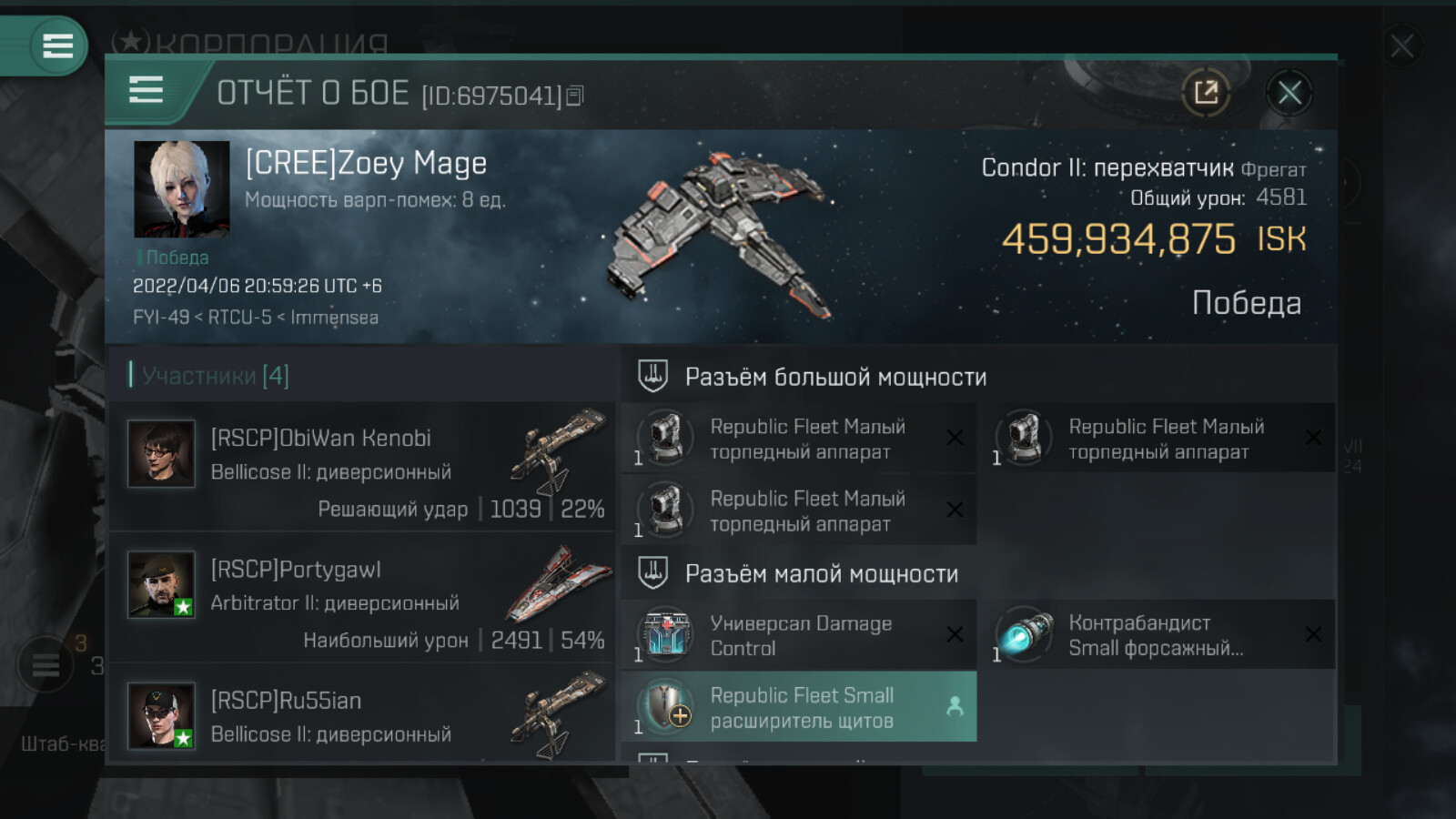The height and width of the screenshot is (819, 1456).
Task: Select the high power slot shield icon
Action: click(x=652, y=376)
